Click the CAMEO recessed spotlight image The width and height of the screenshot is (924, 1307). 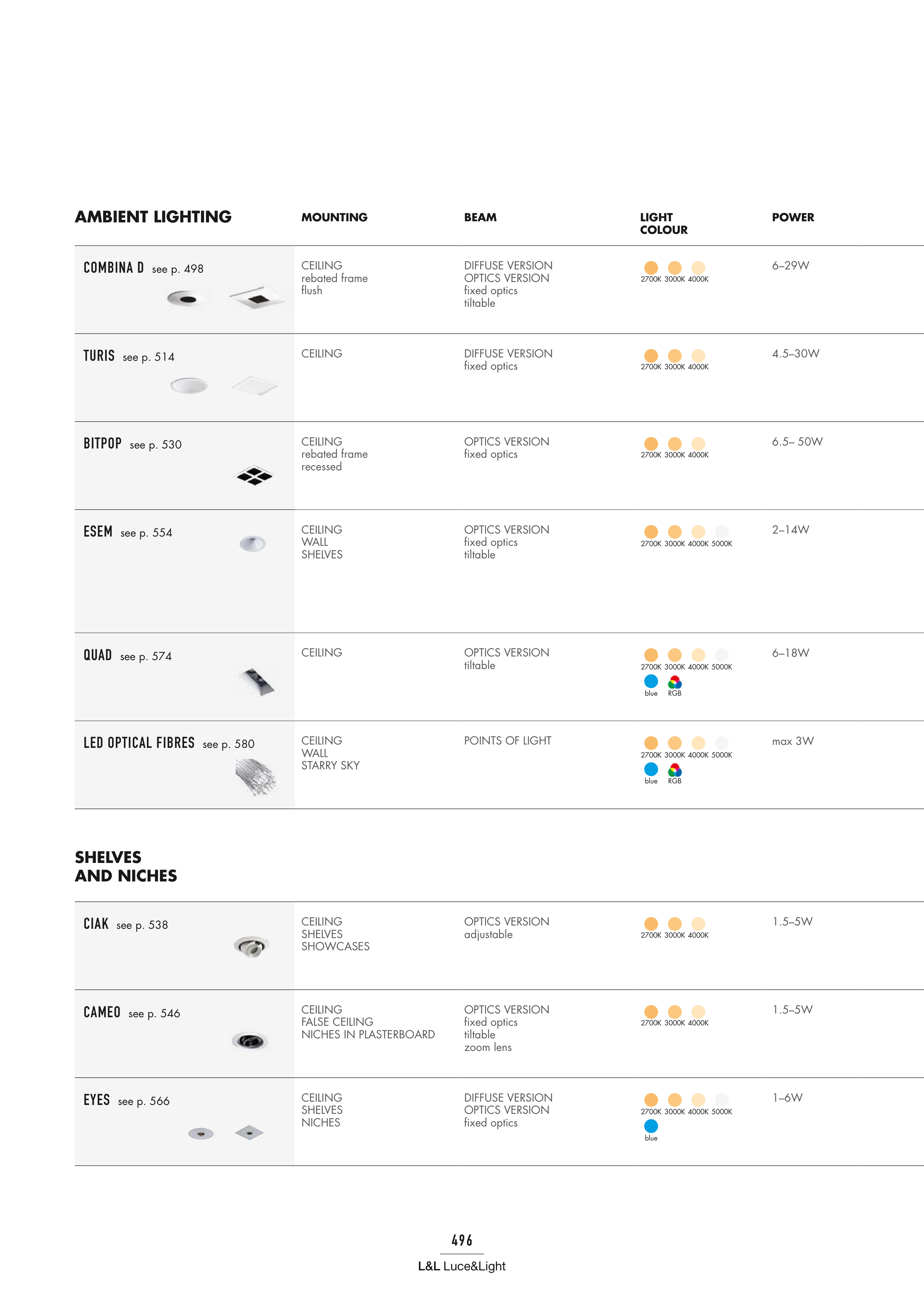click(250, 1041)
